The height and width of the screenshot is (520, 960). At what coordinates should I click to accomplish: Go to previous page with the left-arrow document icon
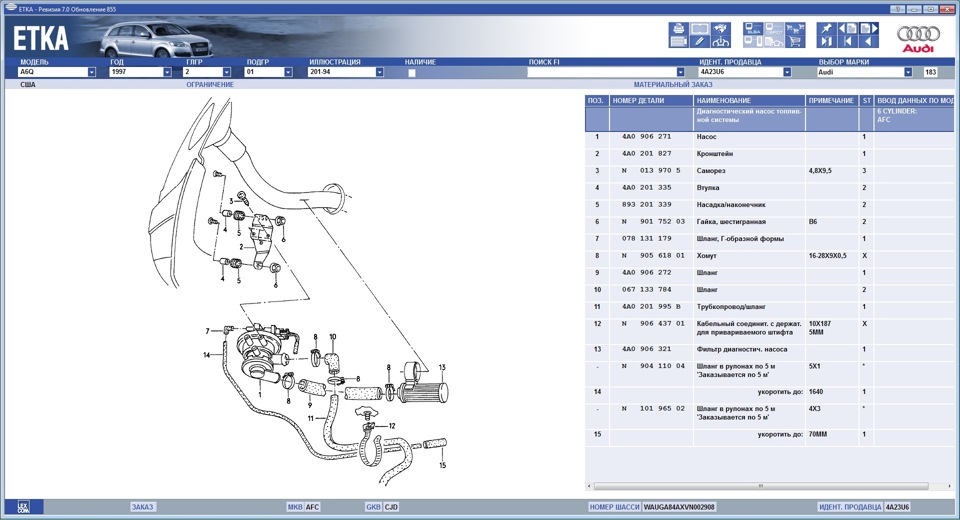(848, 29)
